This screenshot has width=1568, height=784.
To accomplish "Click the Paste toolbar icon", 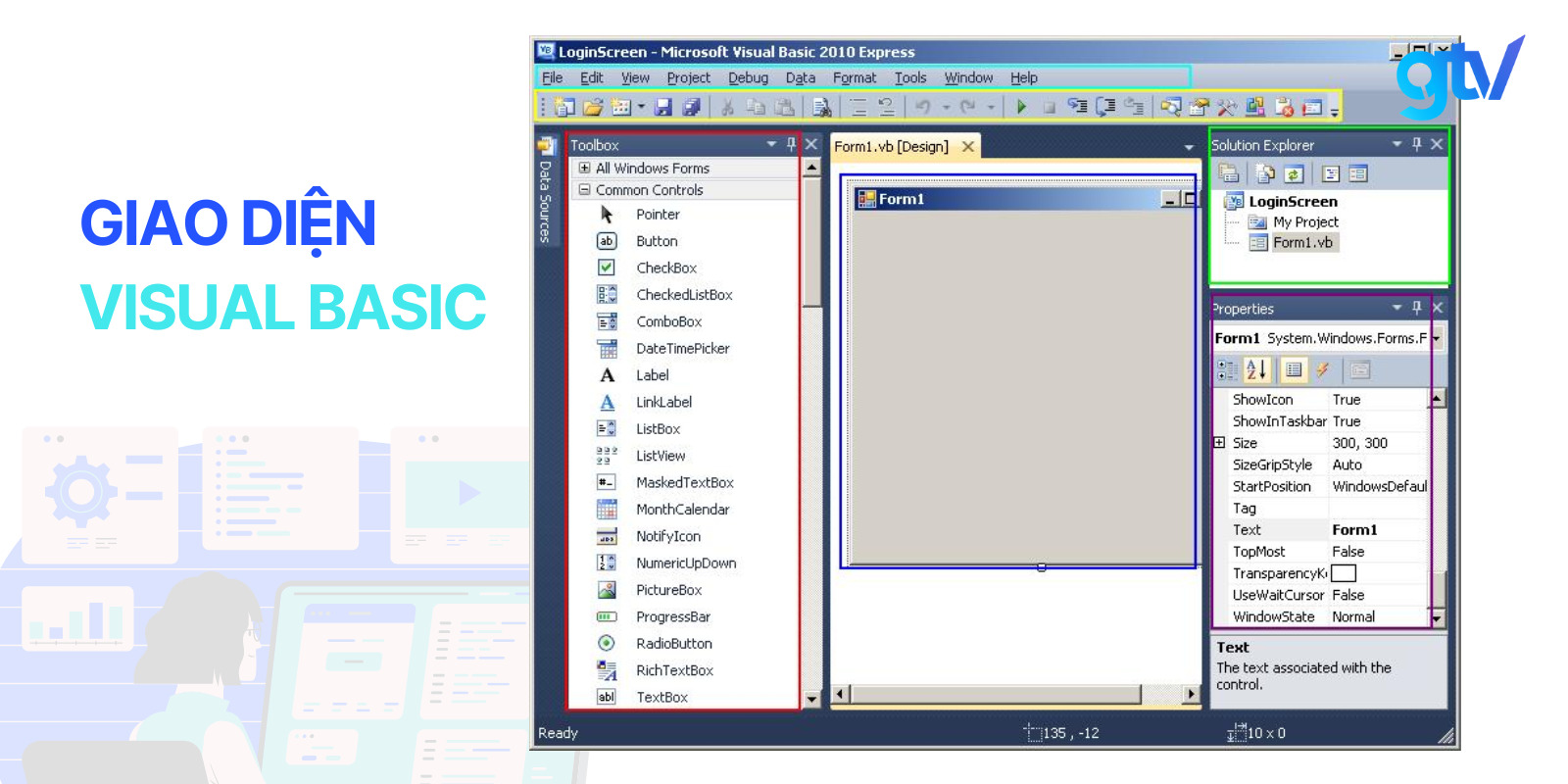I will pos(784,107).
